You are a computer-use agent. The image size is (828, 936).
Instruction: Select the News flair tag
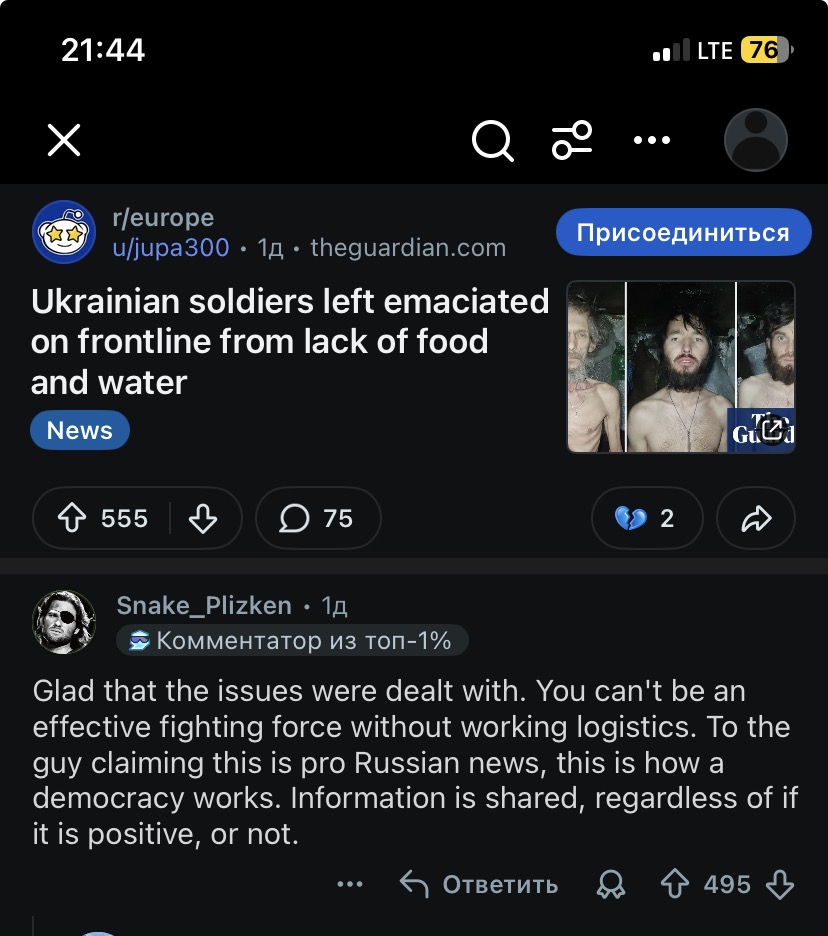click(80, 431)
